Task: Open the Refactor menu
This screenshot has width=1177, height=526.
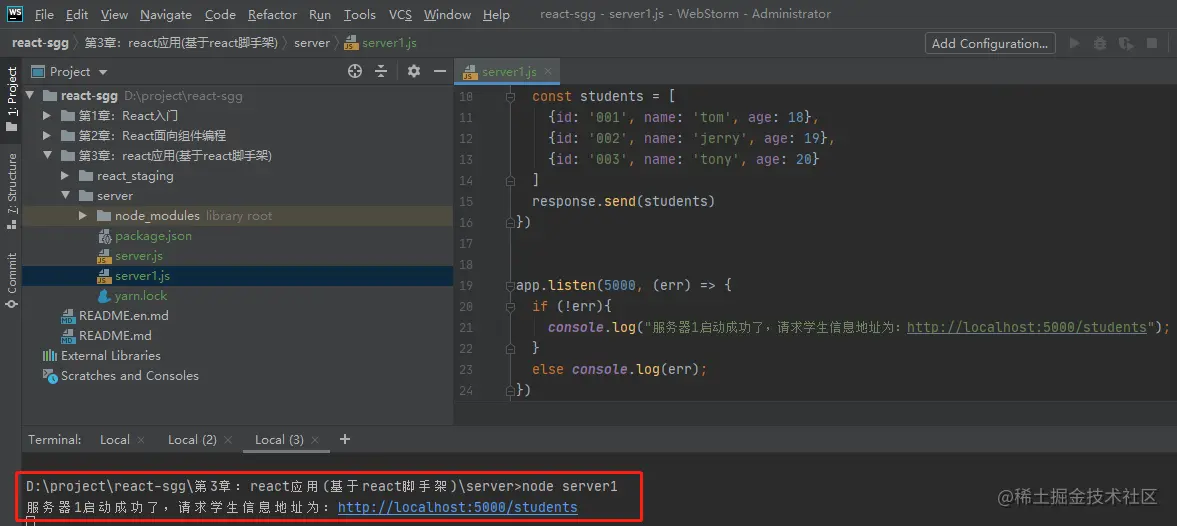Action: coord(273,14)
